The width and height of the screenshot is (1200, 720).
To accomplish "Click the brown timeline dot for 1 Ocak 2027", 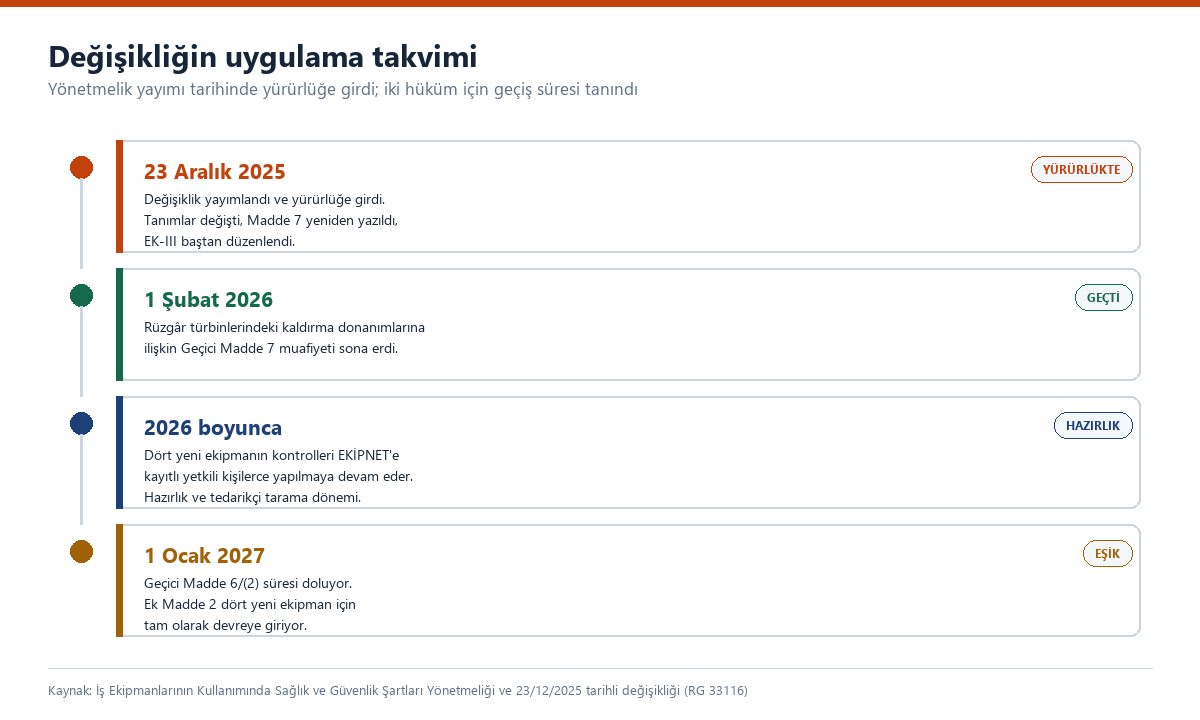I will click(x=81, y=552).
